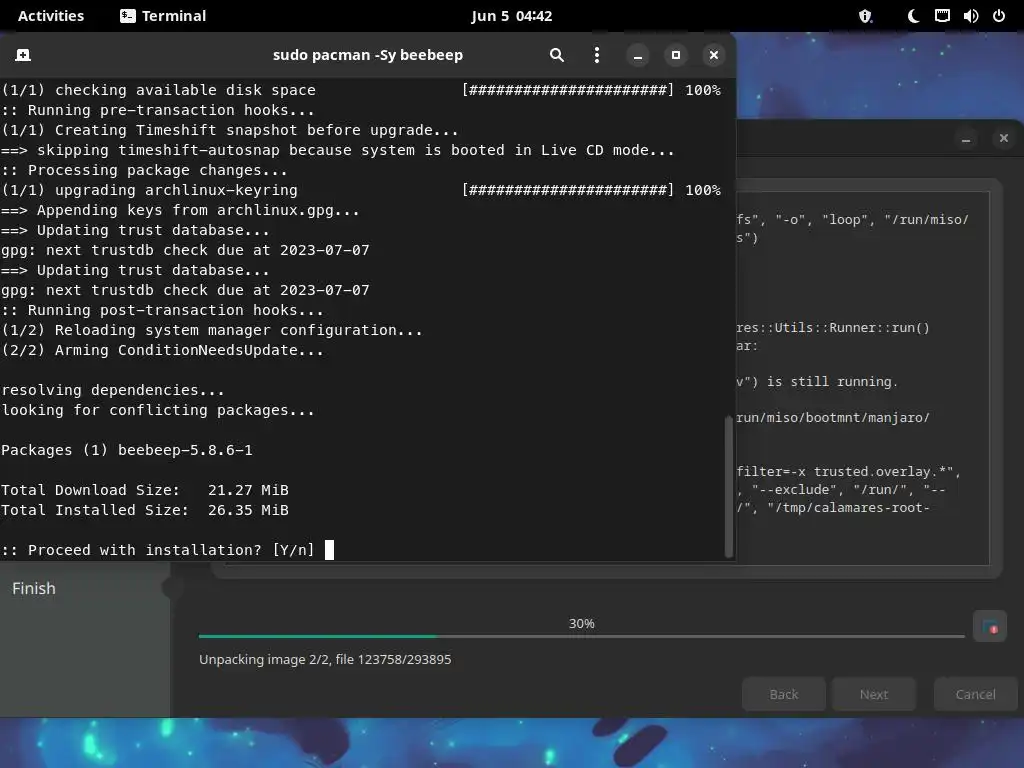Click the 'Arming ConditionNeedsUpdate...' line
Viewport: 1024px width, 768px height.
162,350
